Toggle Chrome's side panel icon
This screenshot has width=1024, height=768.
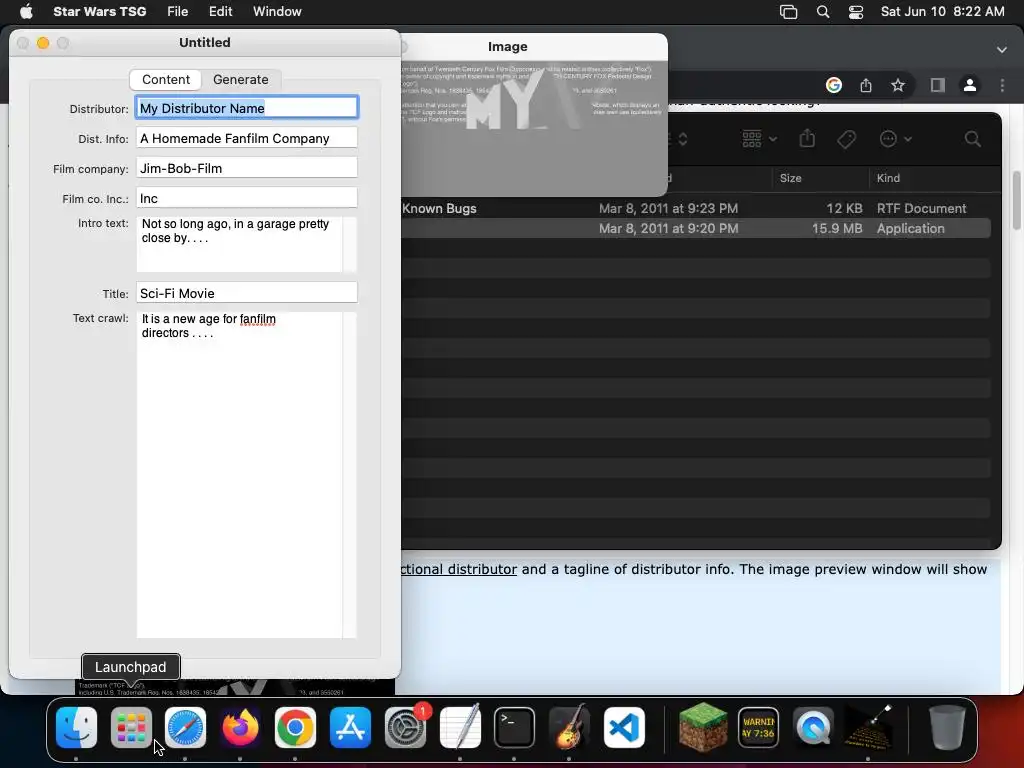click(x=938, y=85)
